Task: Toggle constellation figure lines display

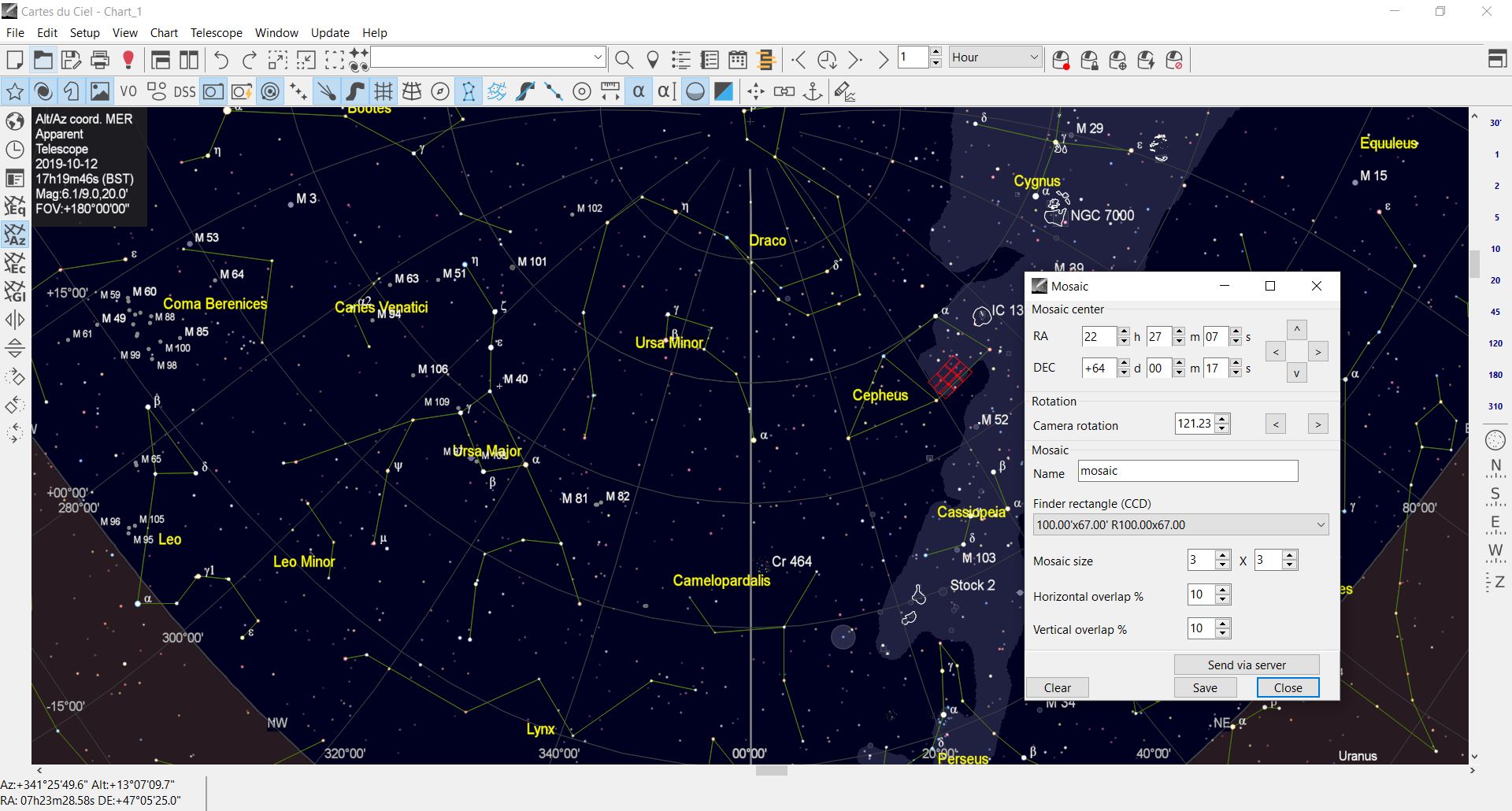Action: (469, 92)
